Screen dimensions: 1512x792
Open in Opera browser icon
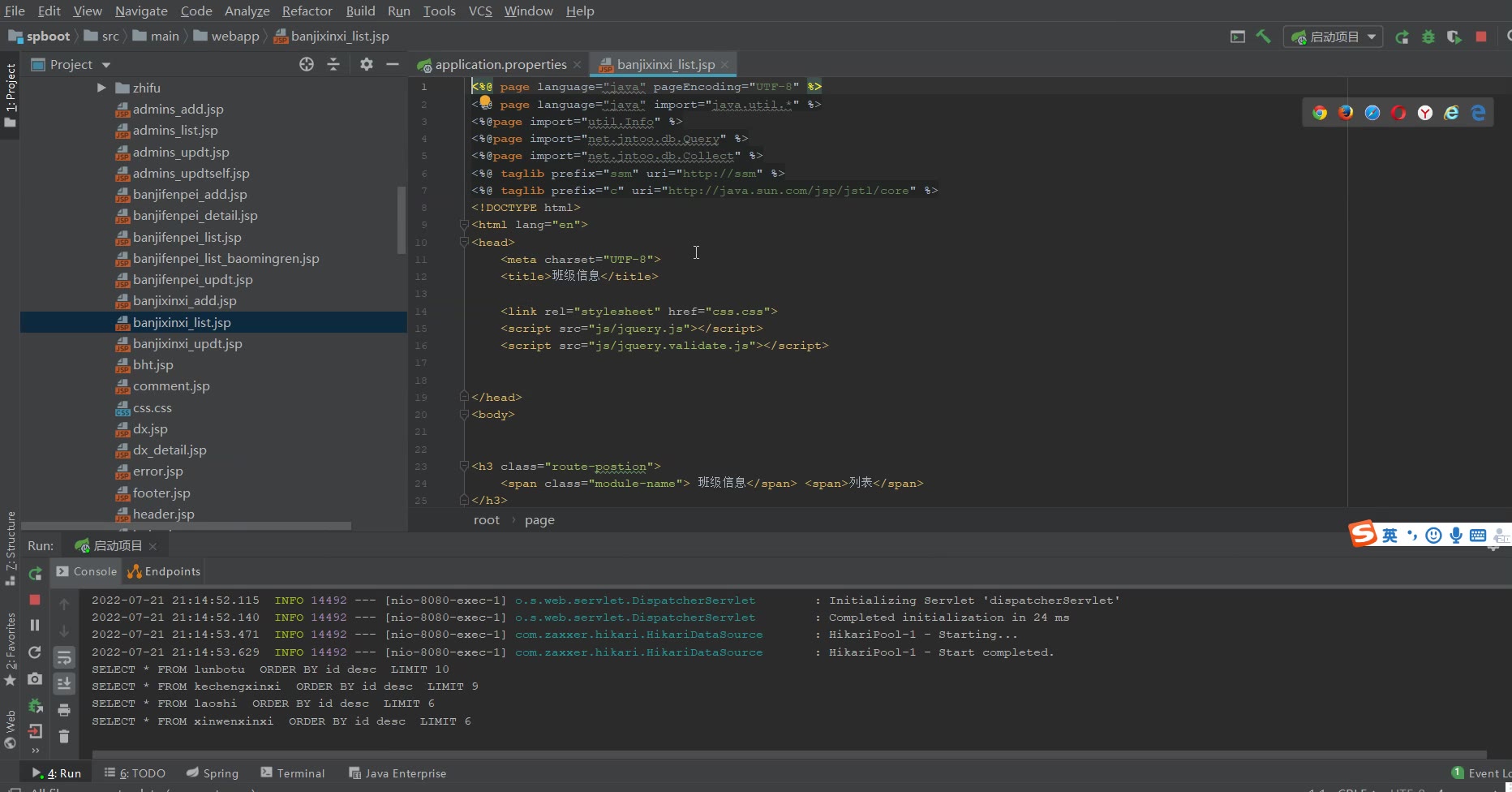[x=1398, y=113]
